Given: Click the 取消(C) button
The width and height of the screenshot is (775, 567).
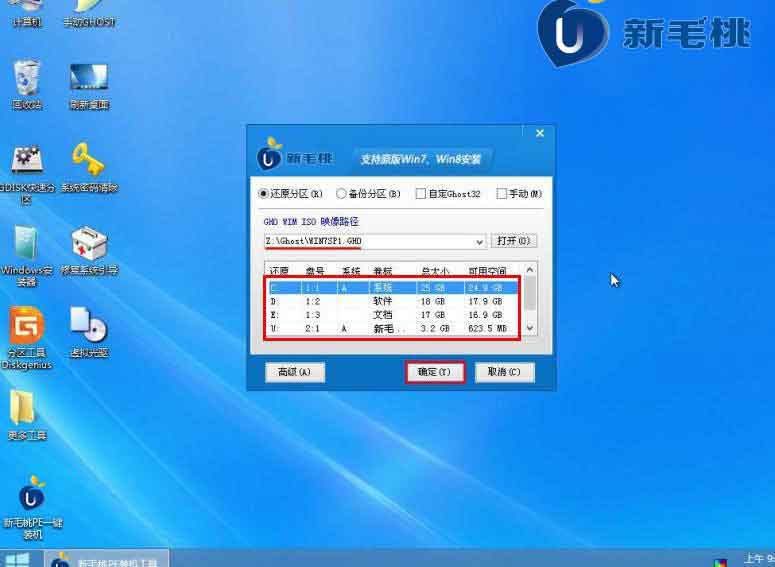Looking at the screenshot, I should pyautogui.click(x=504, y=372).
